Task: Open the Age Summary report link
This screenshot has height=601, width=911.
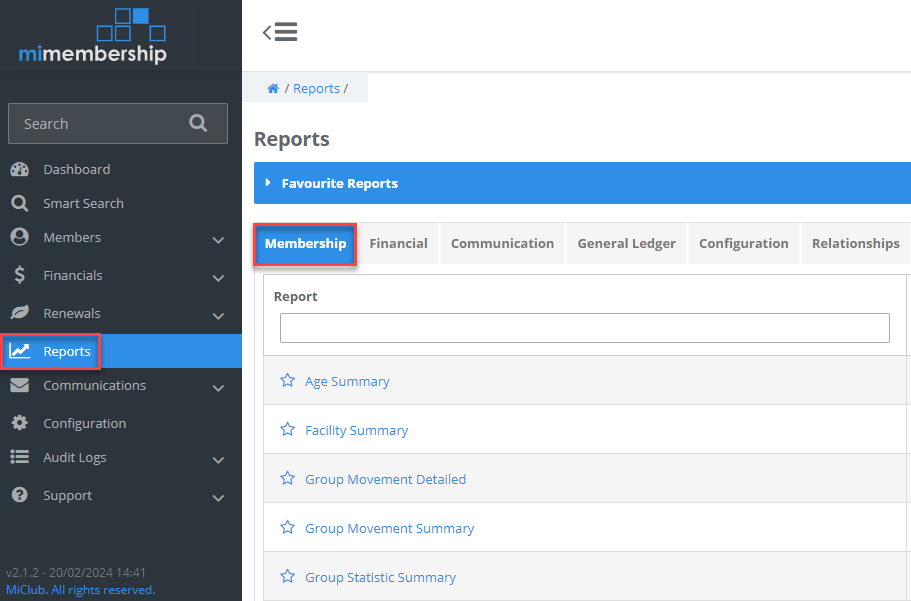Action: (347, 382)
